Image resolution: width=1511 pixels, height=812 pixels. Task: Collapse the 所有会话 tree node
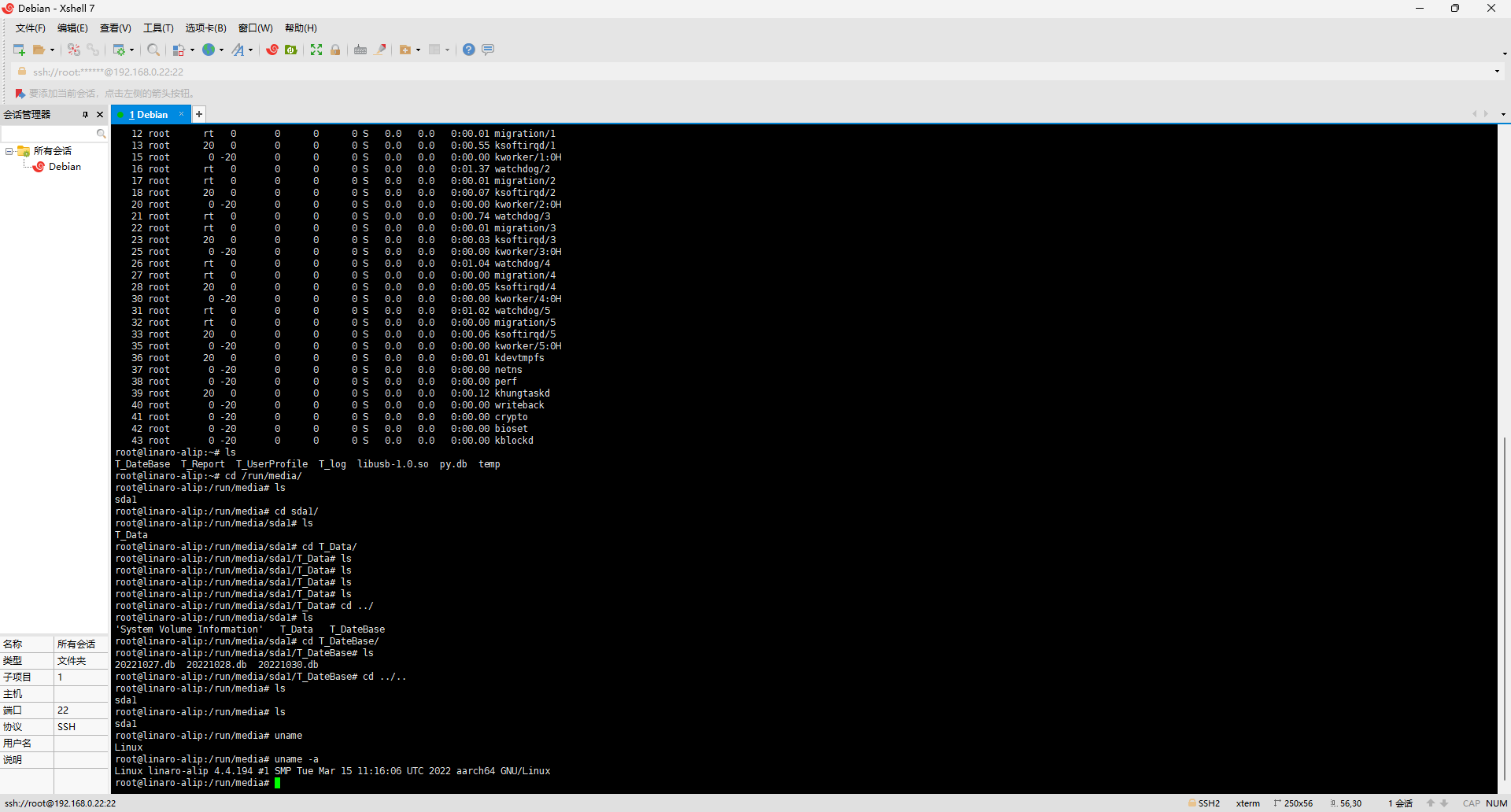9,151
